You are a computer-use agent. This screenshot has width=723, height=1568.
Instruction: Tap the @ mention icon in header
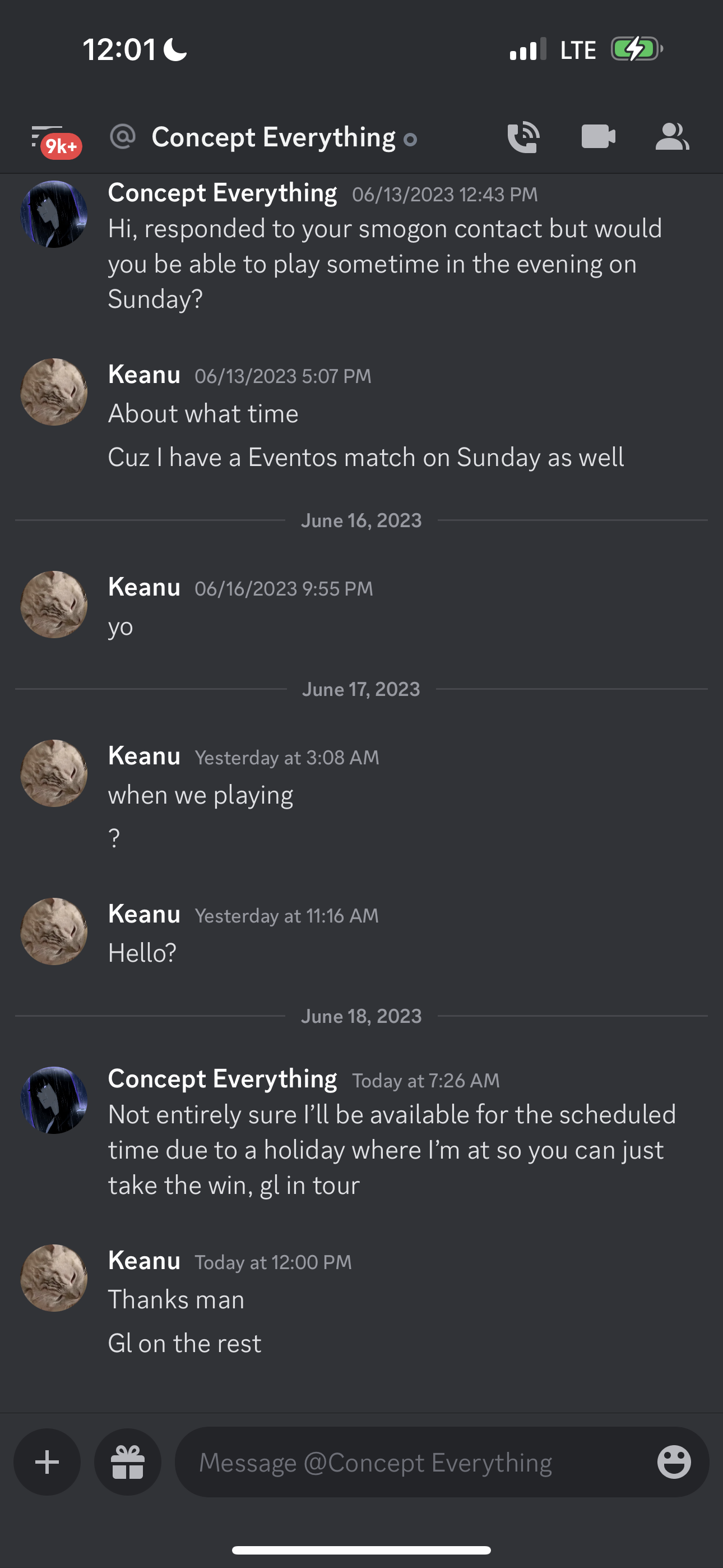point(123,137)
